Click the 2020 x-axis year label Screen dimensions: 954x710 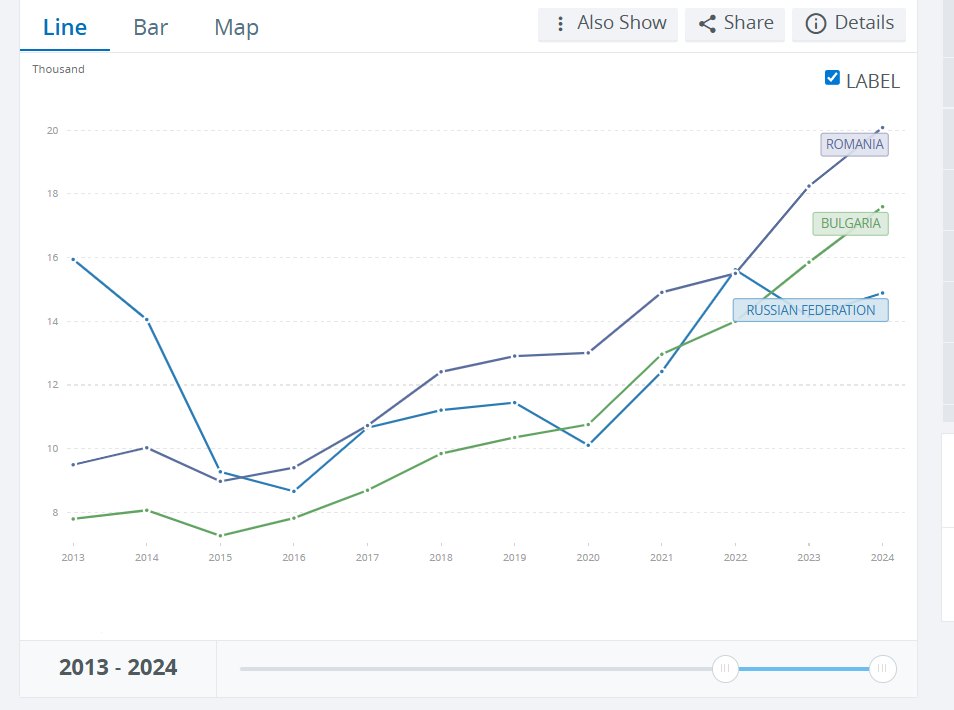point(588,557)
